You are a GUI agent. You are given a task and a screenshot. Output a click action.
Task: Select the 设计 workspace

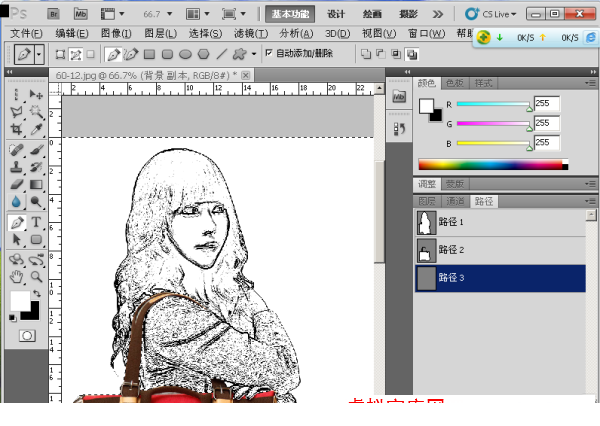click(x=336, y=14)
